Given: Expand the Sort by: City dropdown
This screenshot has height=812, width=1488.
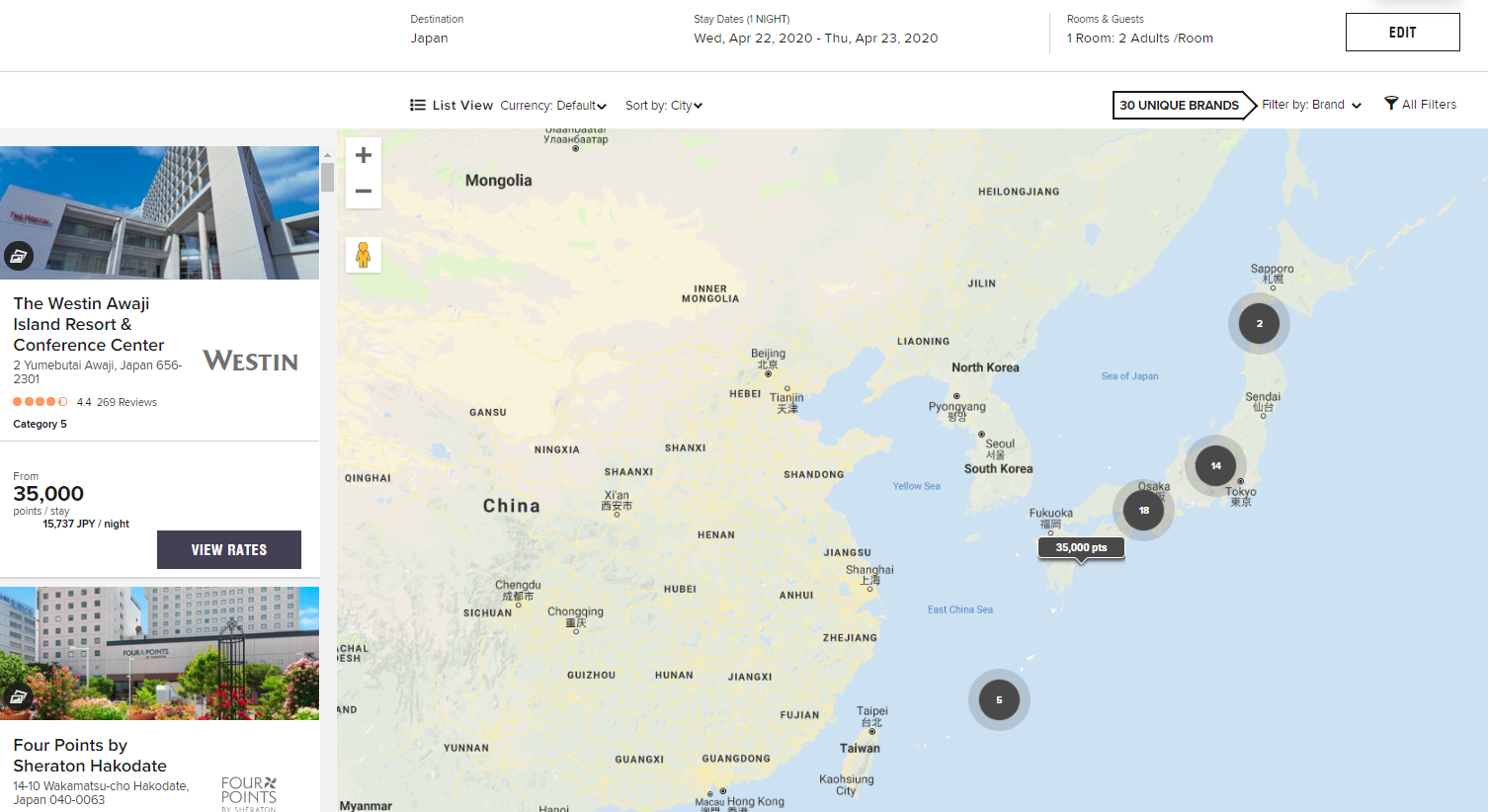Looking at the screenshot, I should click(x=664, y=106).
